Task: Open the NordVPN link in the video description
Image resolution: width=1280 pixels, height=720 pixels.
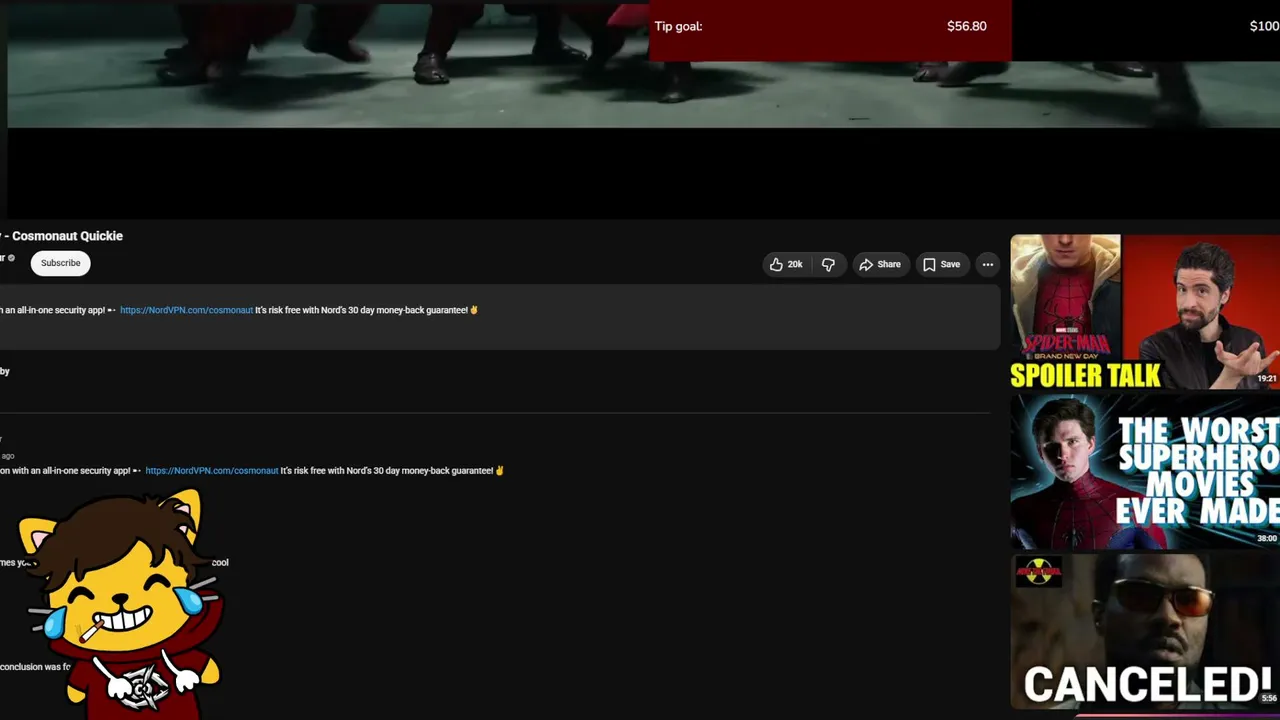Action: pos(186,310)
